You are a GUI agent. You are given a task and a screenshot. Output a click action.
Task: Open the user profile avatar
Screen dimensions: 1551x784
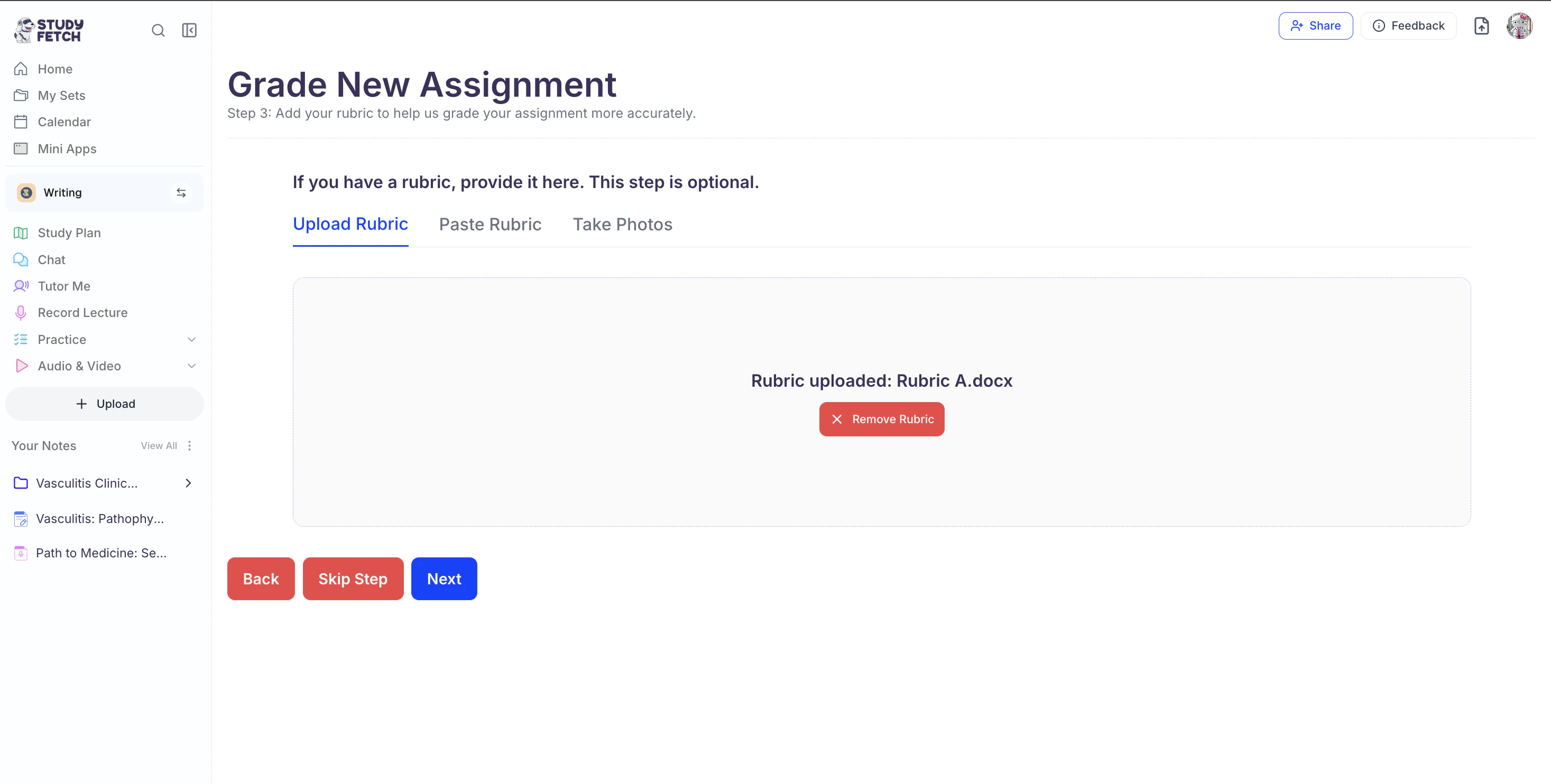tap(1519, 26)
